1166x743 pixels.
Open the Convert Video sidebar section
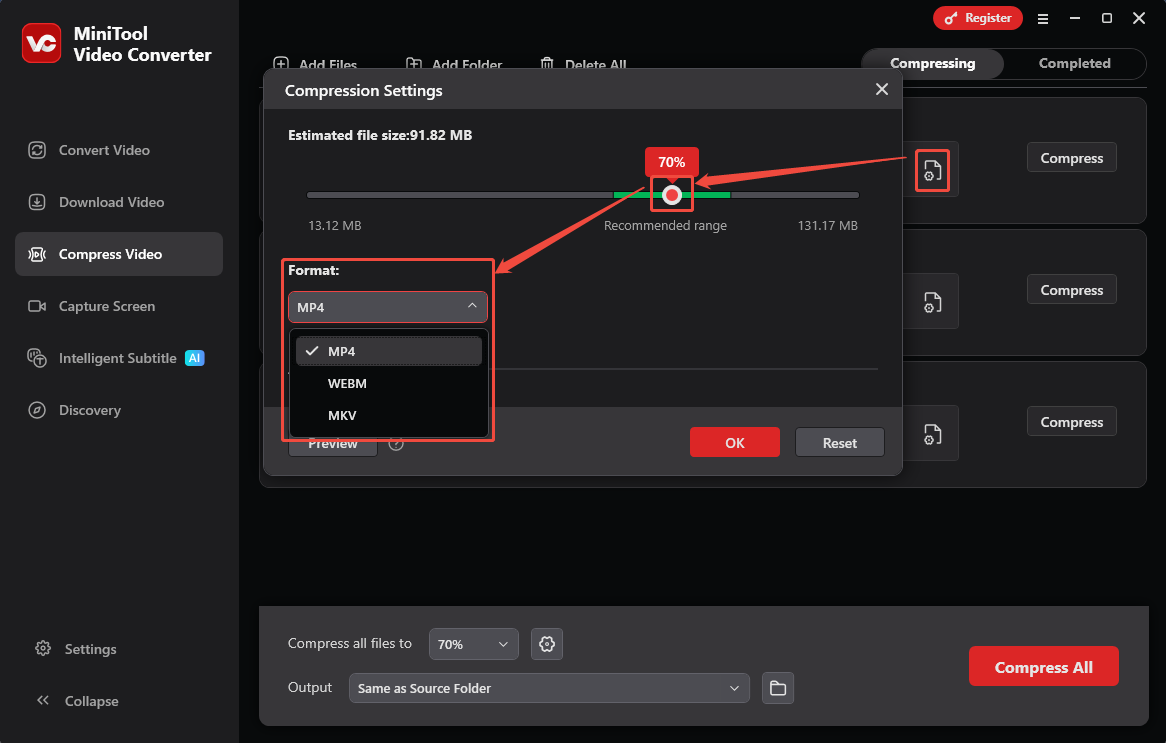tap(105, 150)
